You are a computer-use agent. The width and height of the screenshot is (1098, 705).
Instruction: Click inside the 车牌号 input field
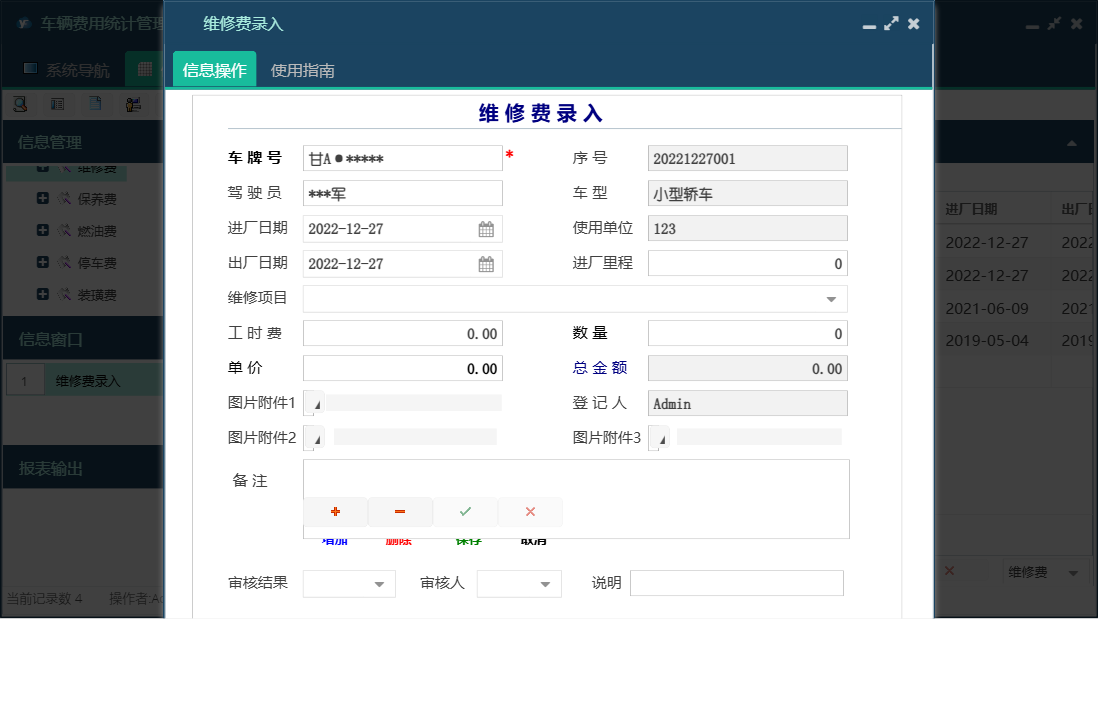point(402,157)
